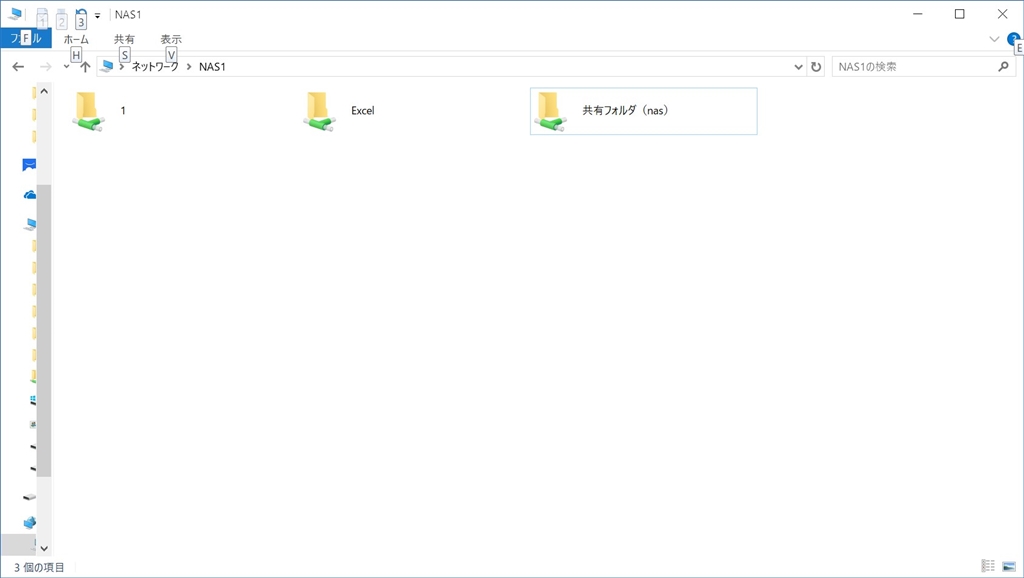Expand the chevron before ネットワーク breadcrumb
Screen dimensions: 1024x578
click(121, 67)
